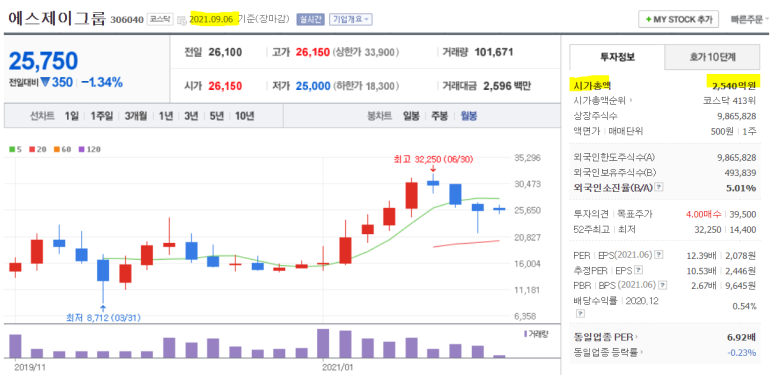Screen dimensions: 773x375
Task: Click the 투자의견 label
Action: click(x=591, y=214)
